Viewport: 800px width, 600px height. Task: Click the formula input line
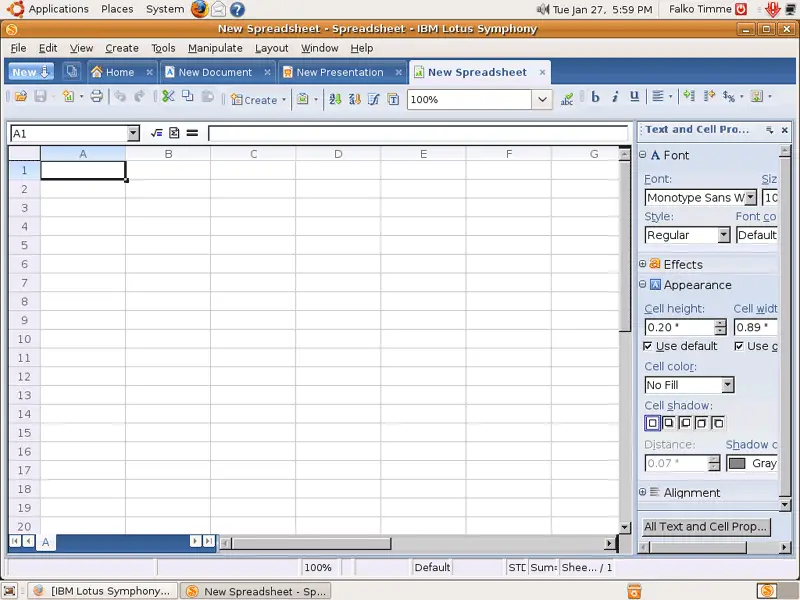point(418,134)
